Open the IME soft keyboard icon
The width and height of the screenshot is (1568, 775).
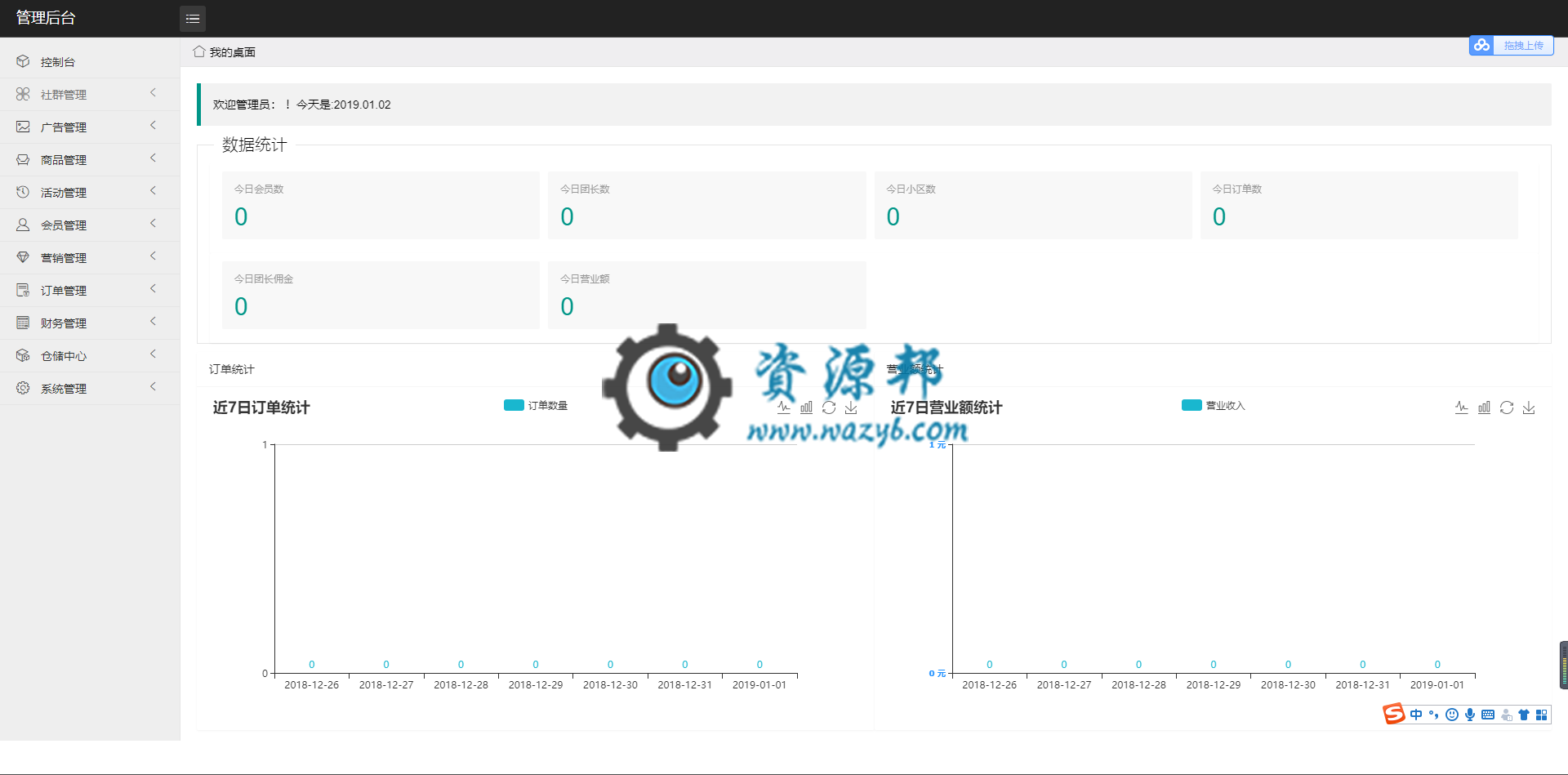pos(1488,715)
